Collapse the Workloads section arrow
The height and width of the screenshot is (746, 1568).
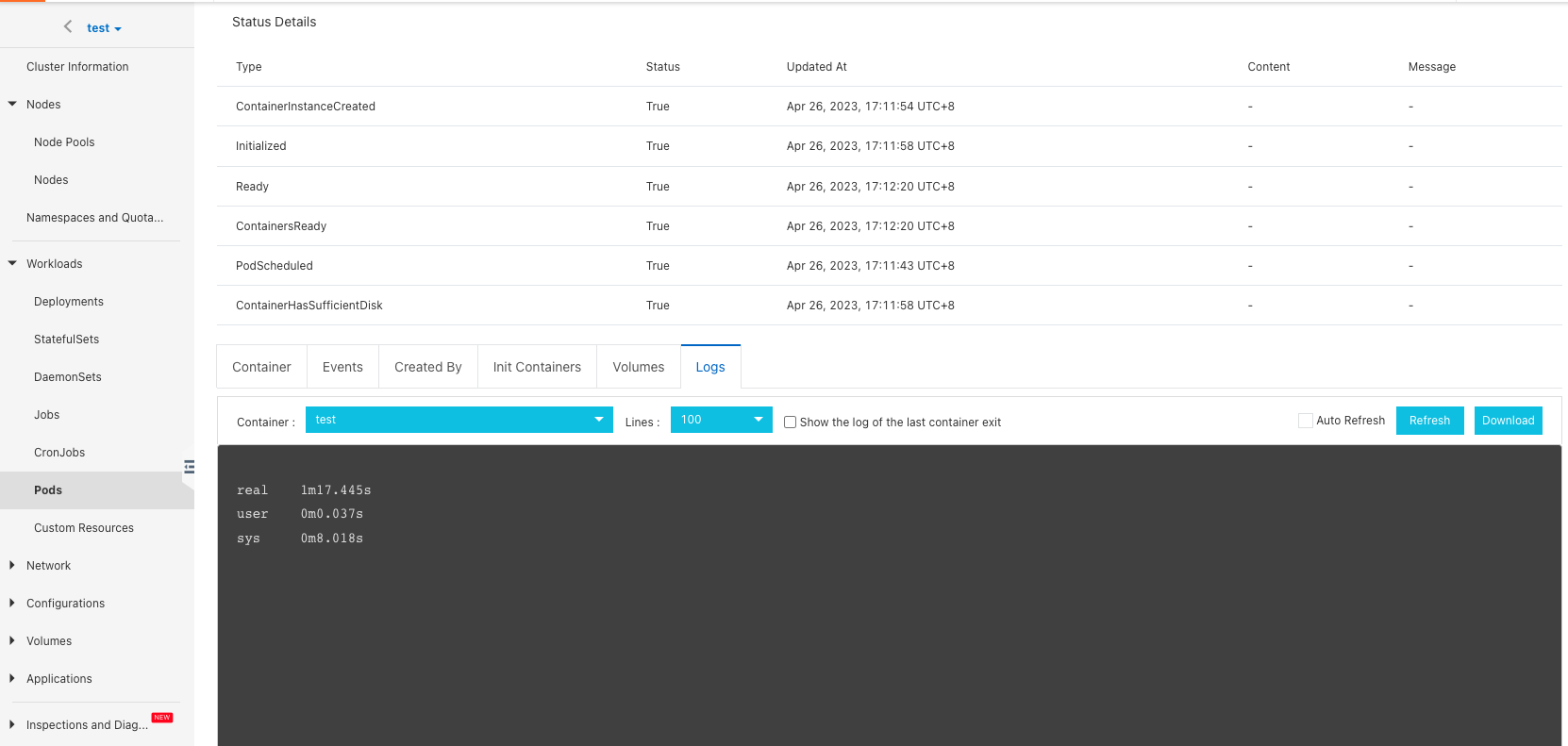(x=12, y=264)
